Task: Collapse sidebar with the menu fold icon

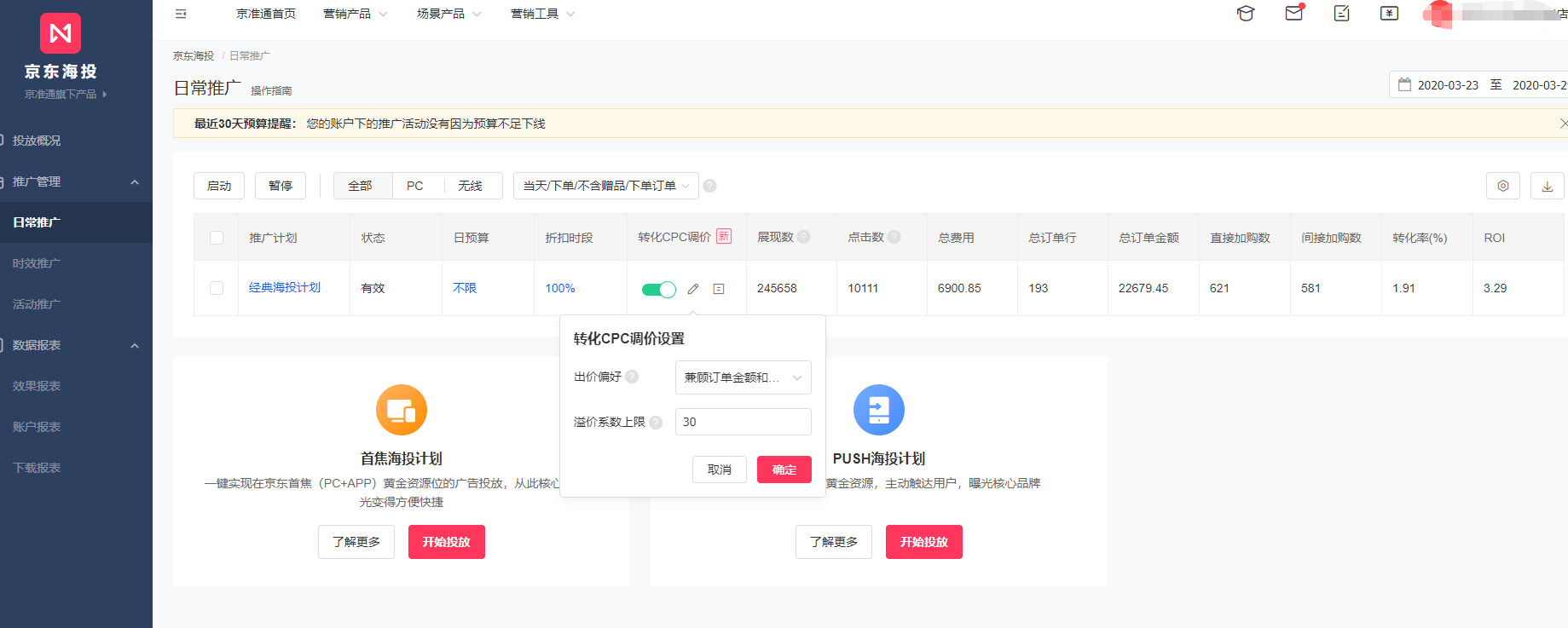Action: click(x=181, y=14)
